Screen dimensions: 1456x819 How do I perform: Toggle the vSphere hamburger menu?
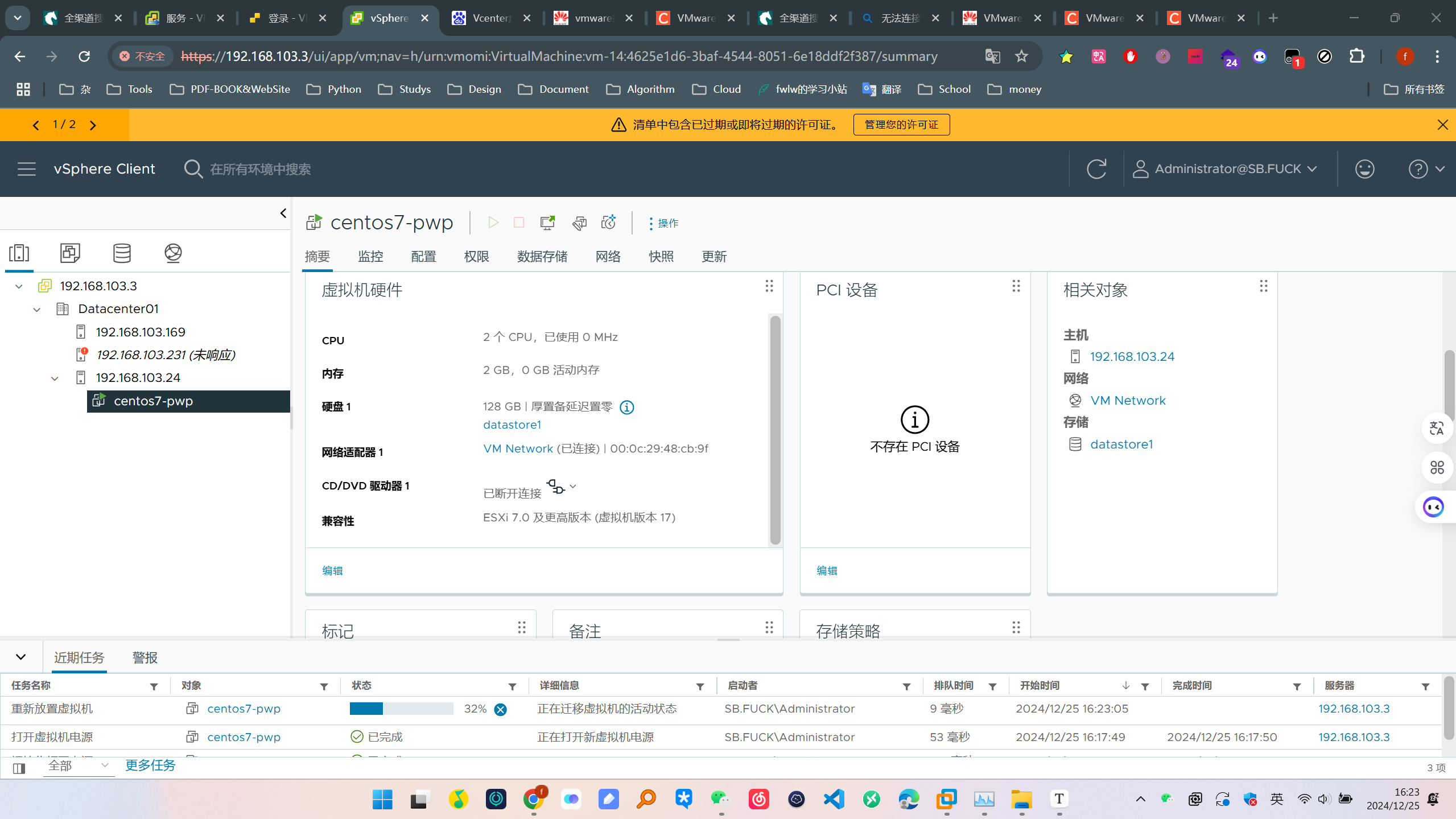[x=26, y=169]
